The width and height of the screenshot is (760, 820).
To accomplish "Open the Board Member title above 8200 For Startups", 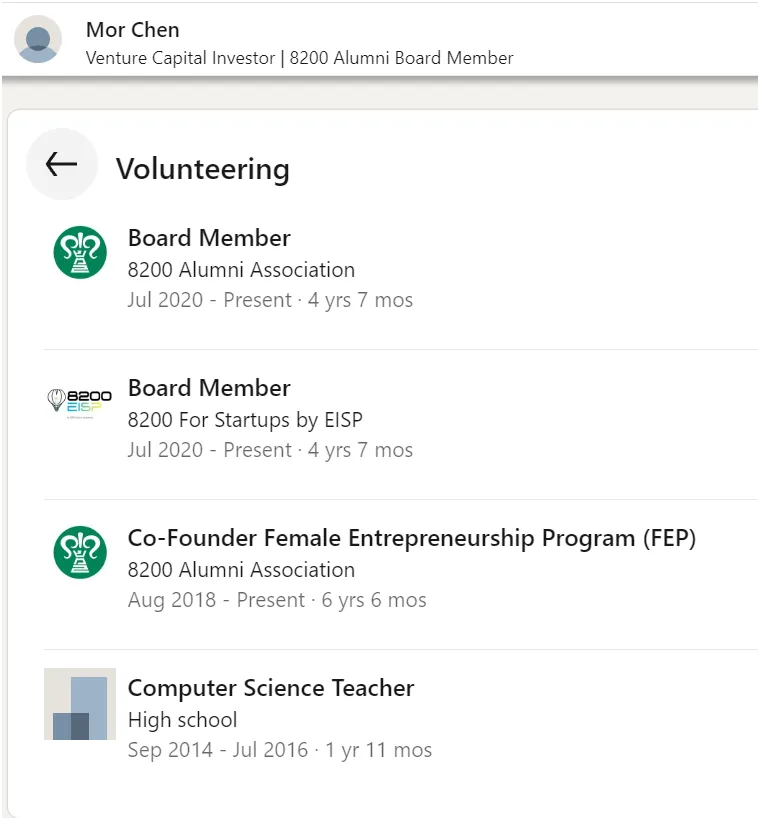I will click(209, 388).
